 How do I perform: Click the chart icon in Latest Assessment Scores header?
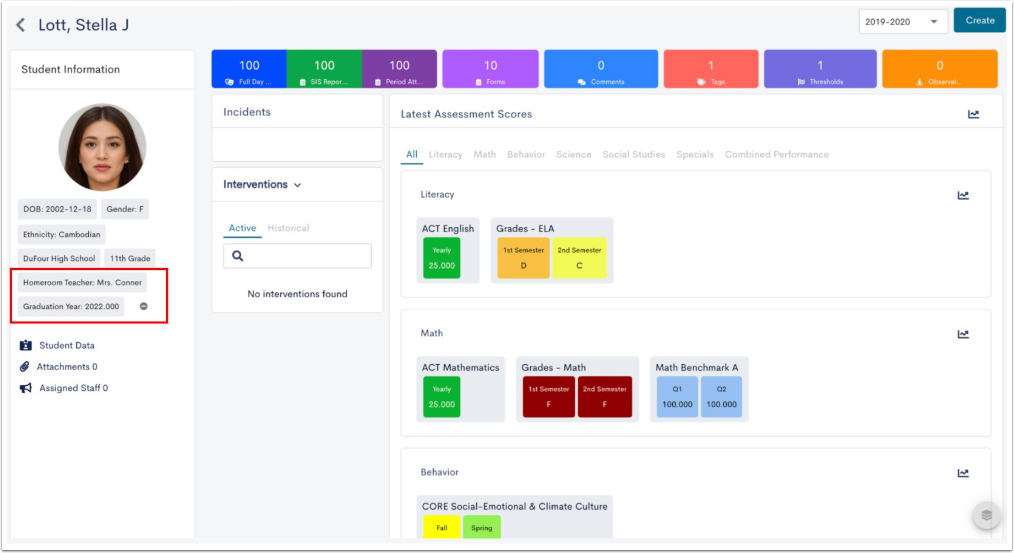pos(973,114)
